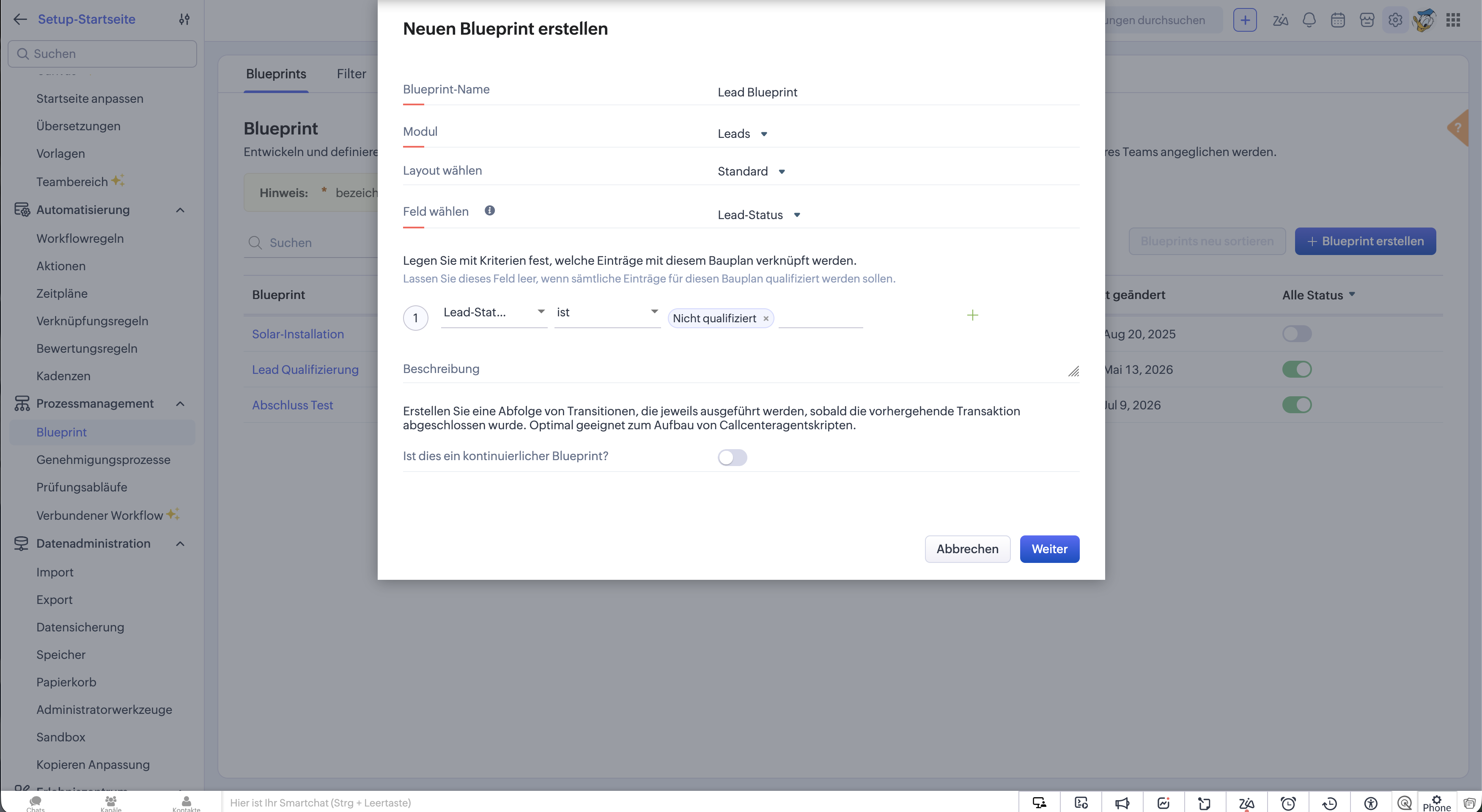Click the chart activity icon in bottom bar
The width and height of the screenshot is (1482, 812).
pos(1163,803)
